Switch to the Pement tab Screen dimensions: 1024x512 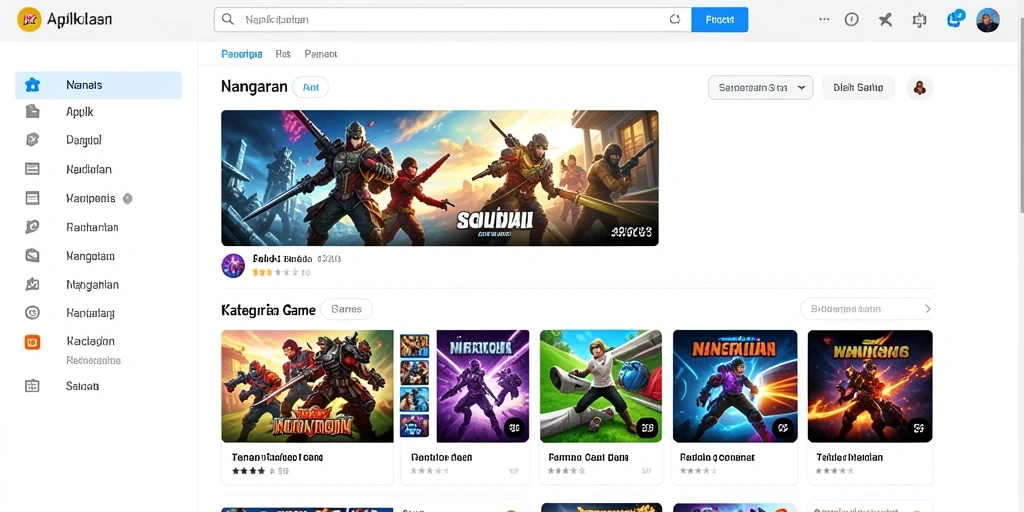tap(321, 54)
